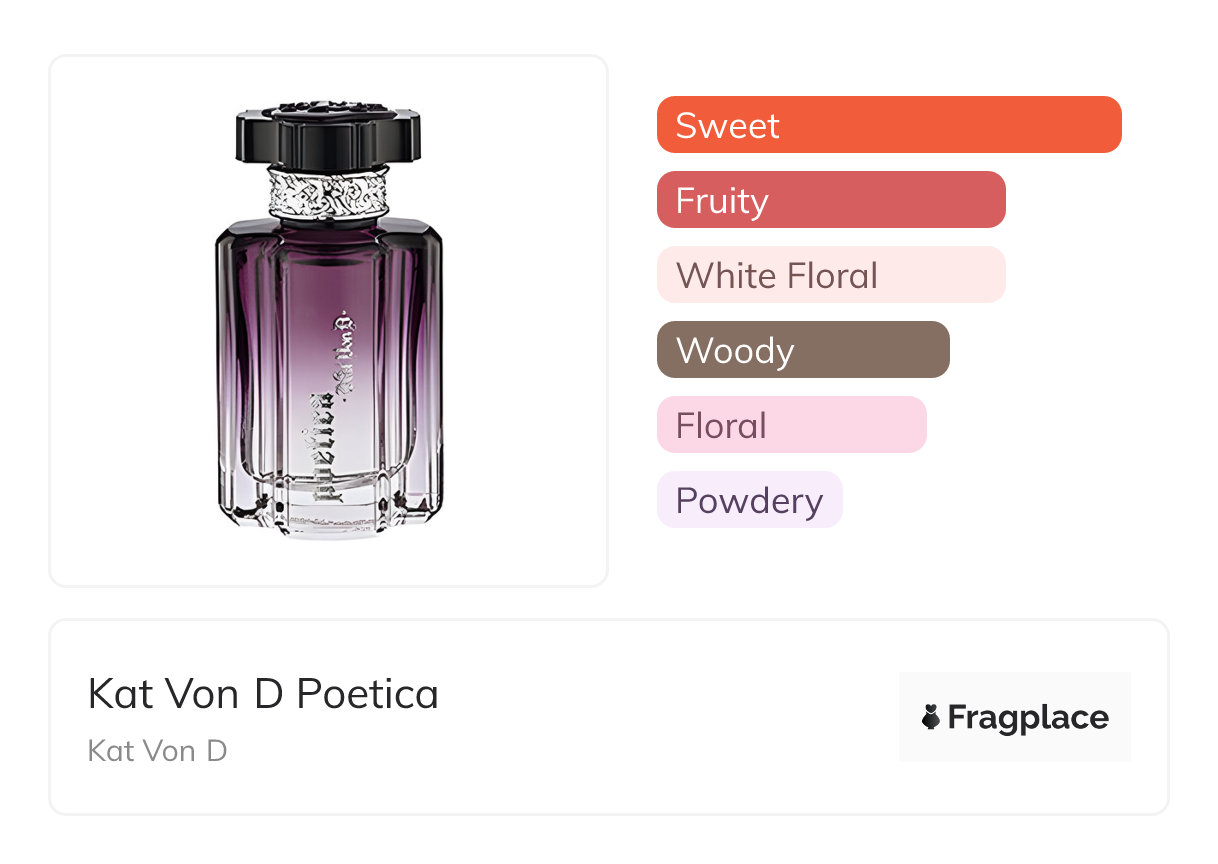This screenshot has height=864, width=1218.
Task: Visit the Fragplace wordmark text
Action: 1028,718
